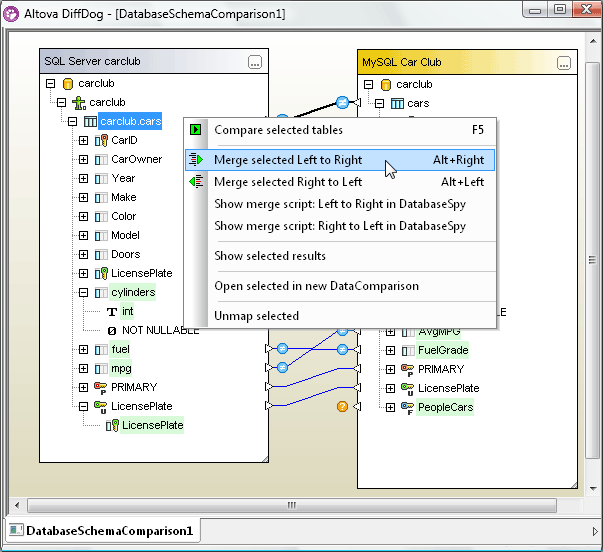Click the nested LicensePlate column icon under unique key

coord(112,425)
